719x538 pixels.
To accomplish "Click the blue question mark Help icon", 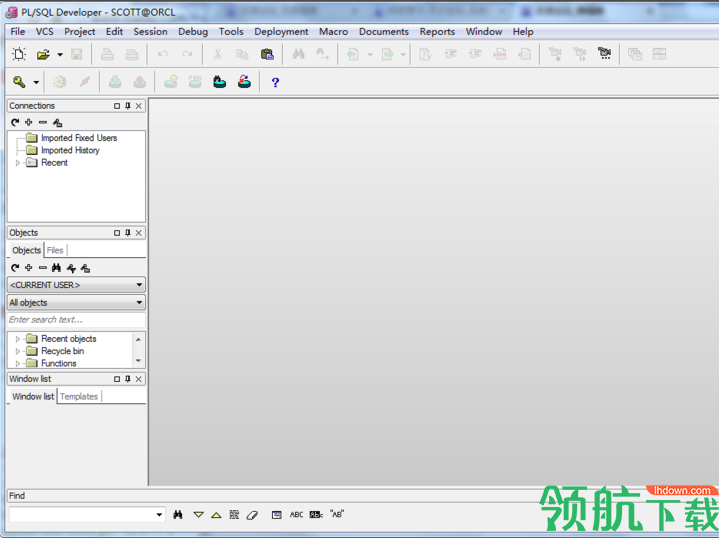I will tap(275, 83).
